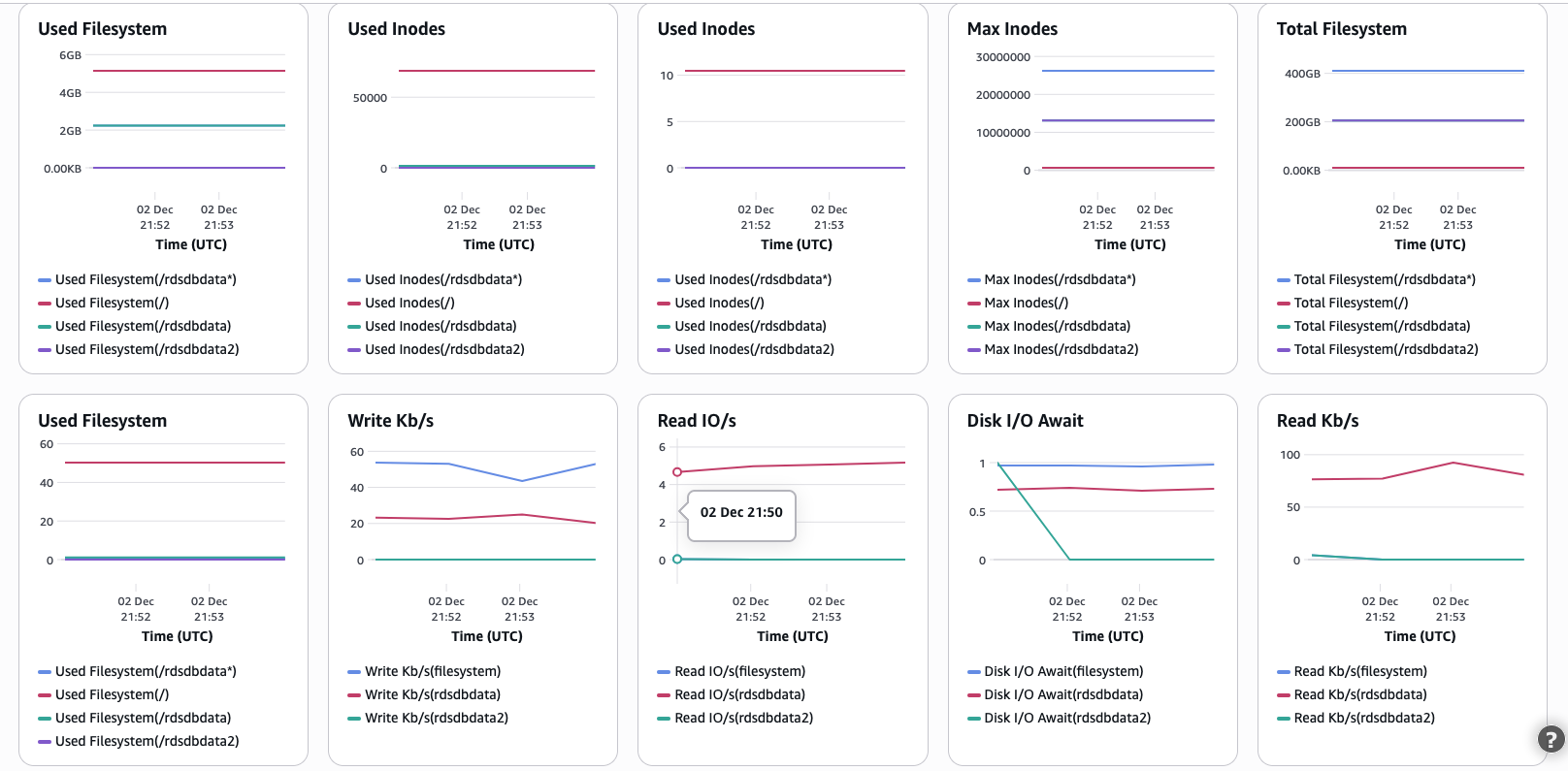Toggle Disk I/O Await(rdsdbdata) legend label
Screen dimensions: 1568x771
[1062, 694]
